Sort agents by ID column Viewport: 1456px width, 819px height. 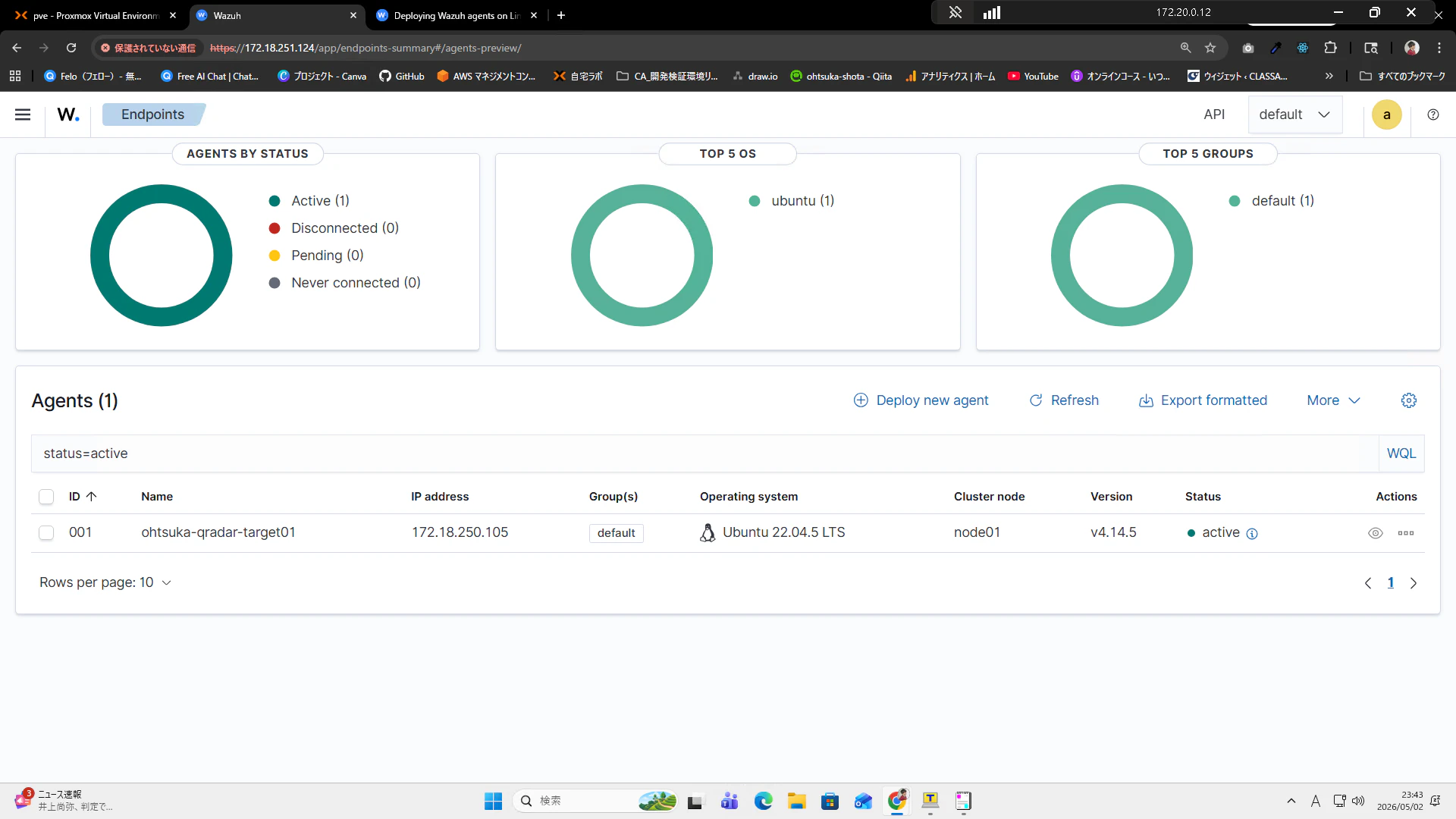(83, 497)
